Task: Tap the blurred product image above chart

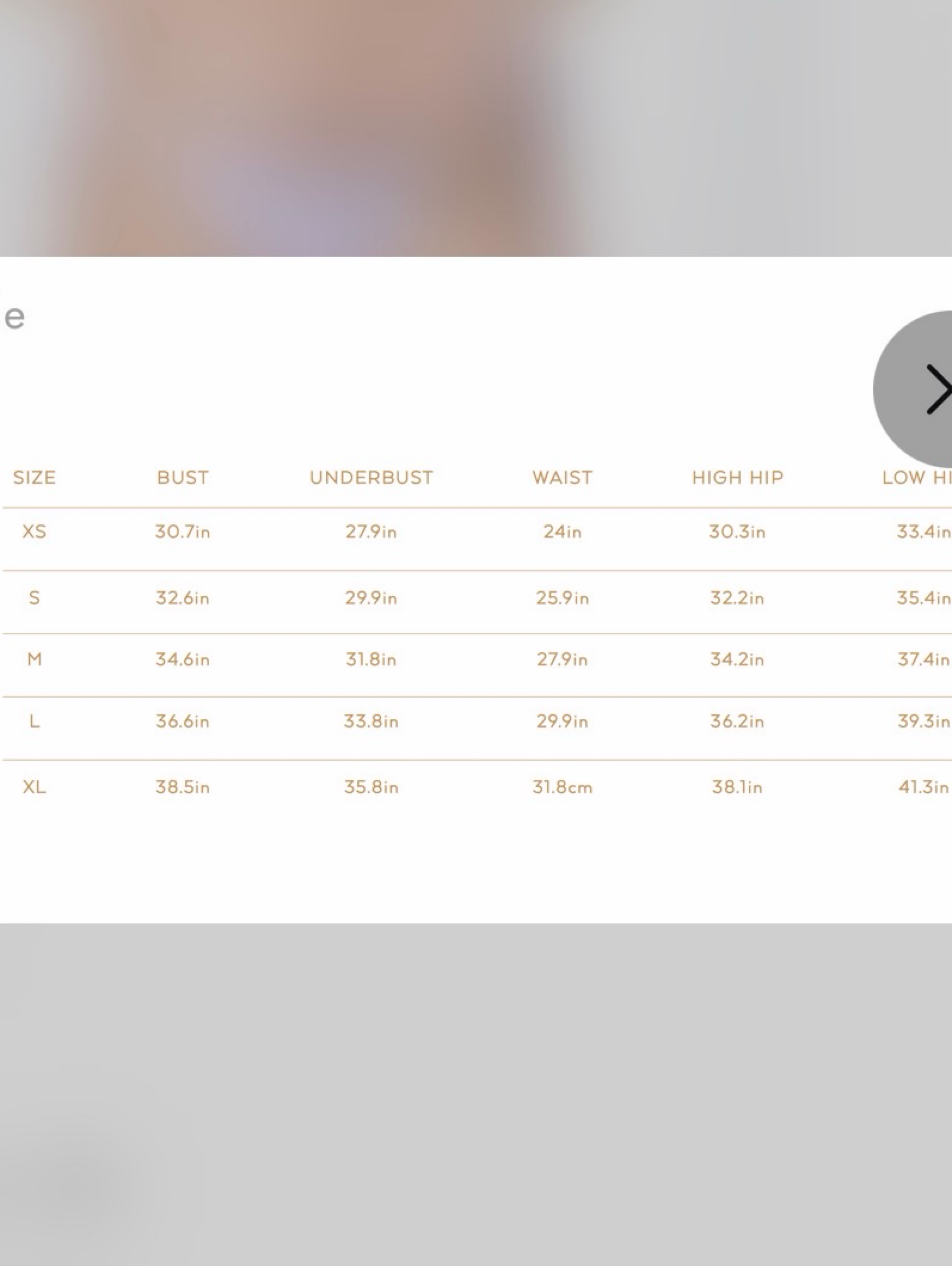Action: click(476, 128)
